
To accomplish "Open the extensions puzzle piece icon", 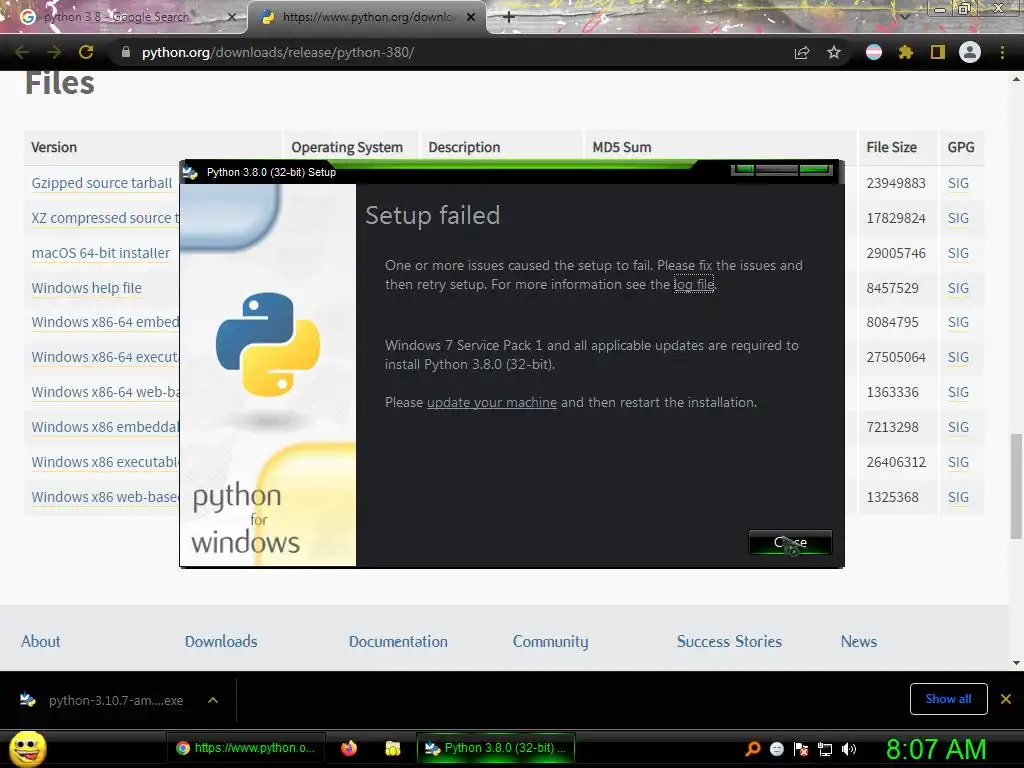I will (906, 52).
